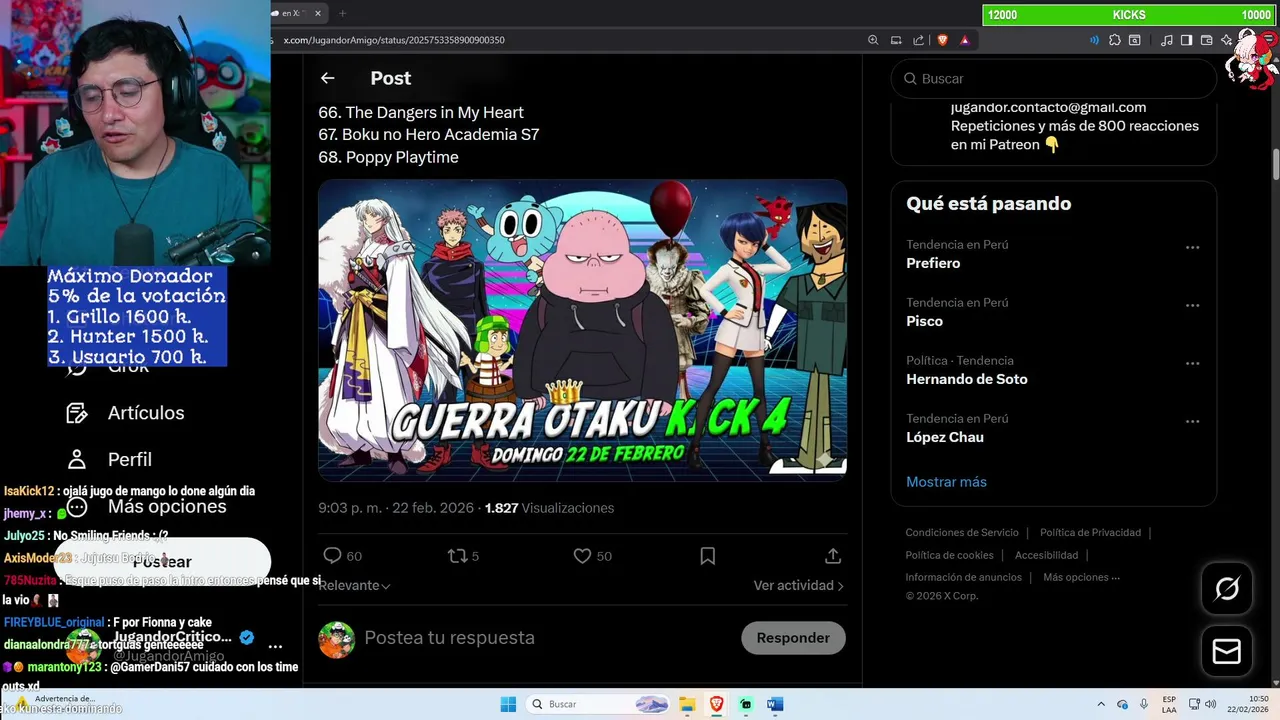Image resolution: width=1280 pixels, height=720 pixels.
Task: Expand 'Más opciones' in the footer
Action: coord(1081,577)
